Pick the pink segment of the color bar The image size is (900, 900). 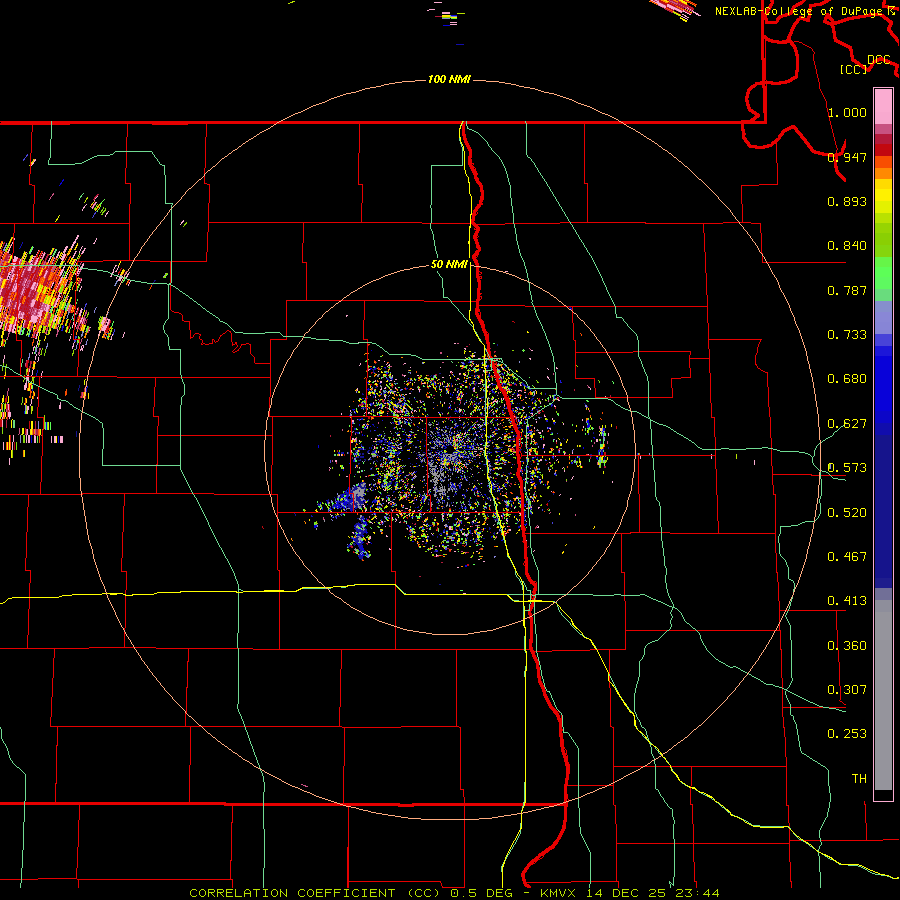(883, 106)
